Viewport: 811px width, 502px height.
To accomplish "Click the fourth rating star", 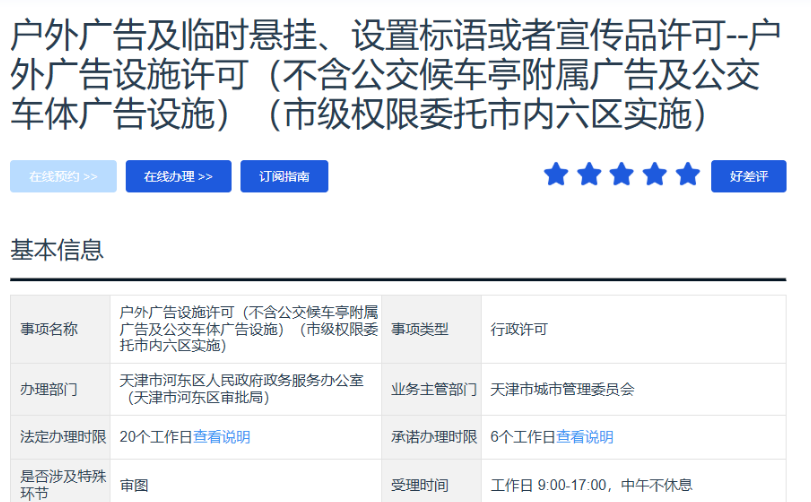I will 655,175.
